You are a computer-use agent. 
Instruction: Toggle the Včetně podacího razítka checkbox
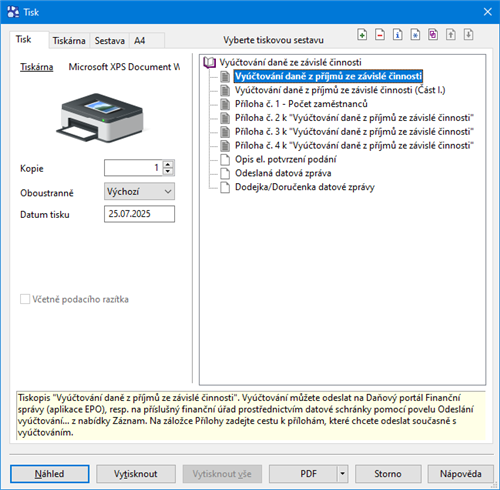click(25, 299)
